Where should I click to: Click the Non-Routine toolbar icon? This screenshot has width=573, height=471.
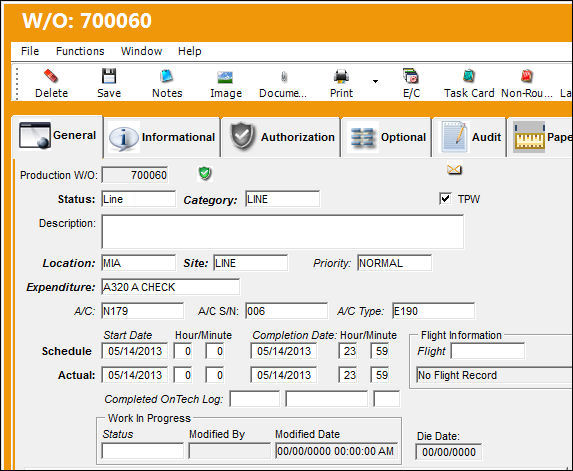coord(527,76)
